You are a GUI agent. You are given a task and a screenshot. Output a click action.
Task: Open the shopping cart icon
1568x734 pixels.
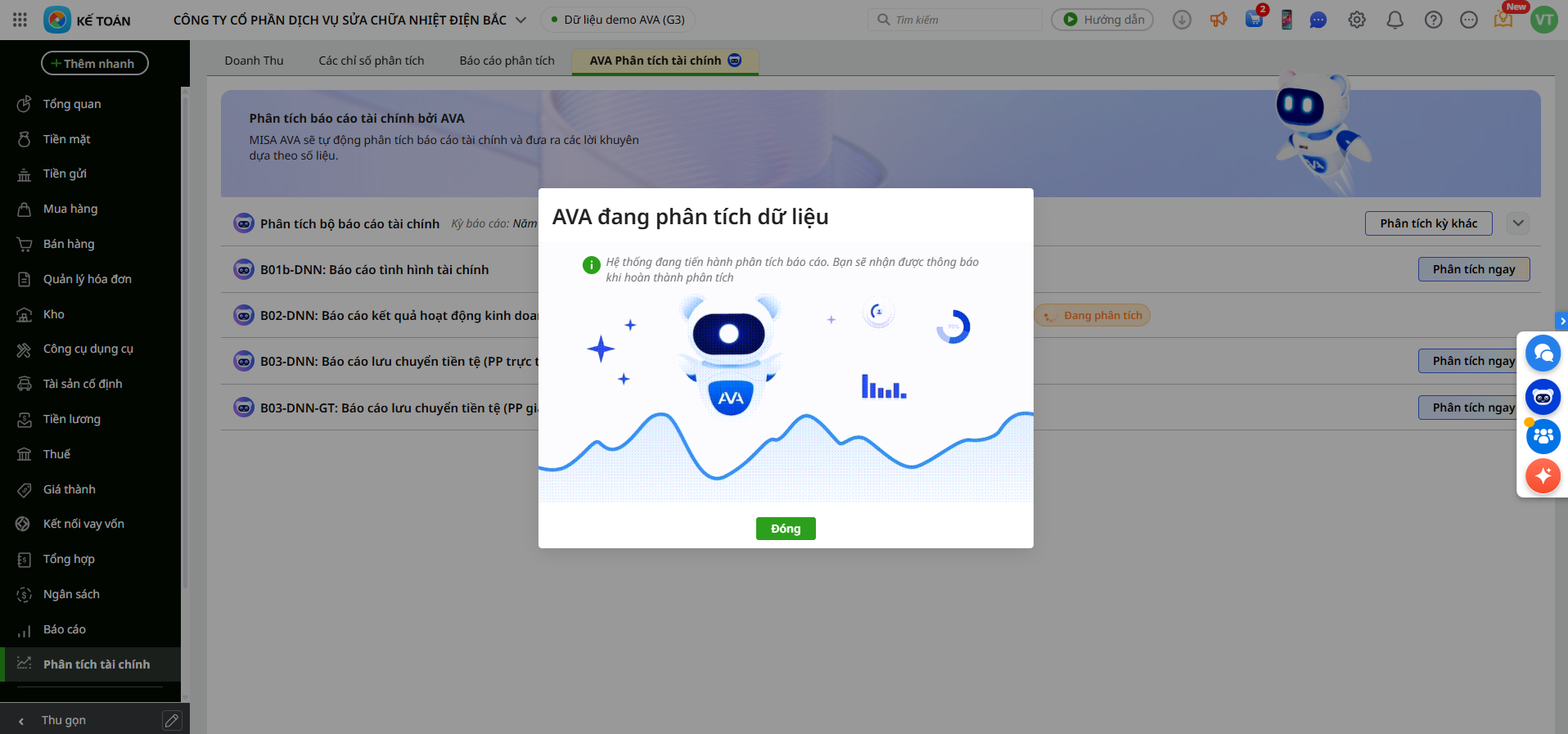(x=1254, y=20)
